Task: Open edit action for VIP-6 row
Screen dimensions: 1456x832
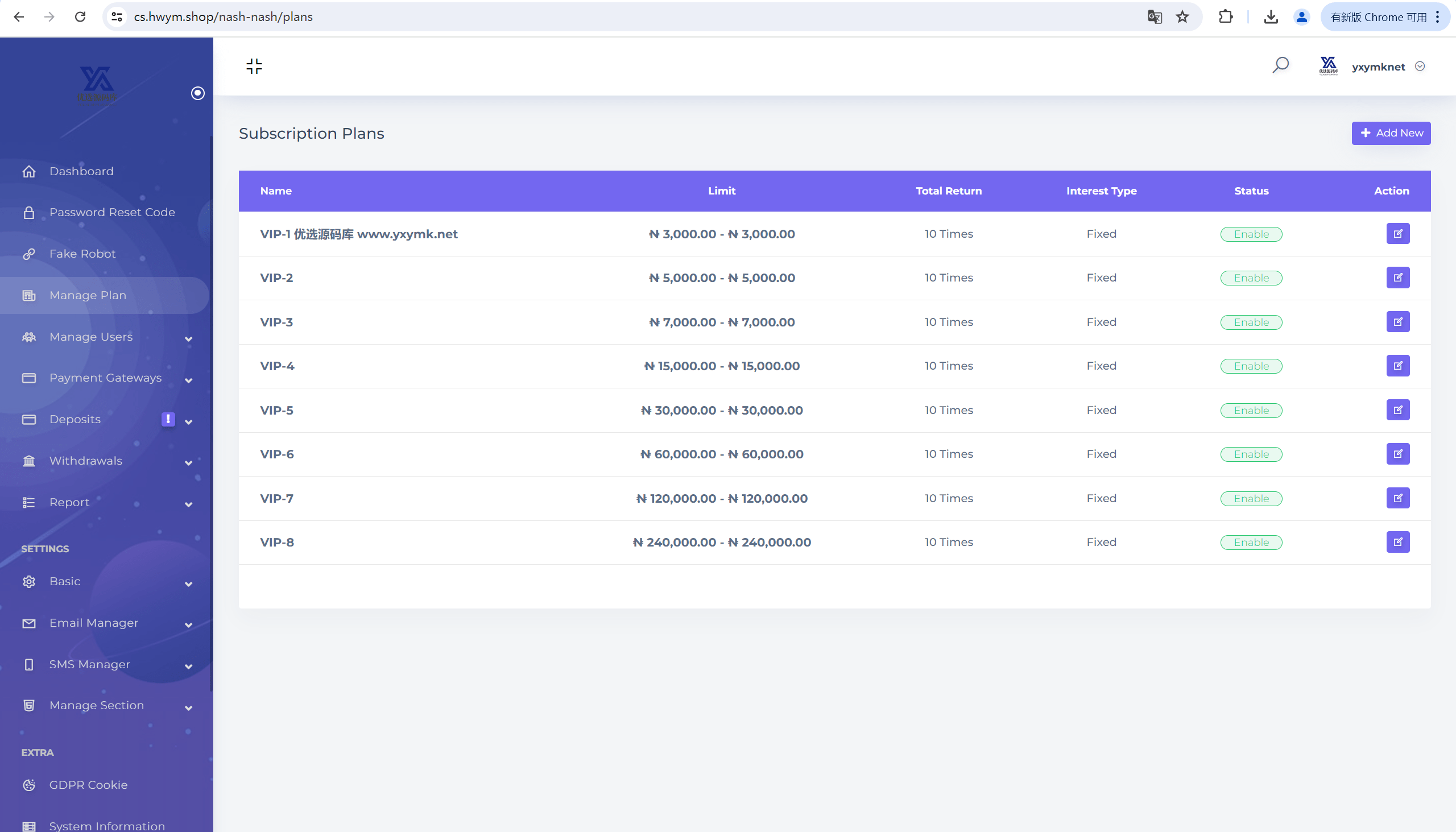Action: tap(1398, 454)
